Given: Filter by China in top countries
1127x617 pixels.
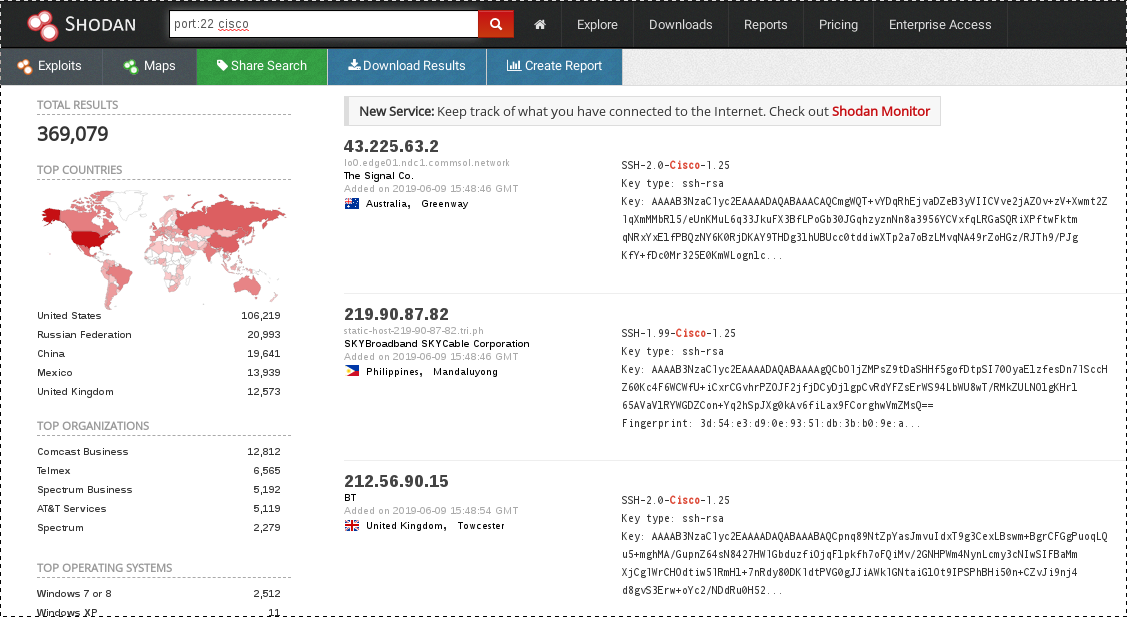Looking at the screenshot, I should point(51,354).
